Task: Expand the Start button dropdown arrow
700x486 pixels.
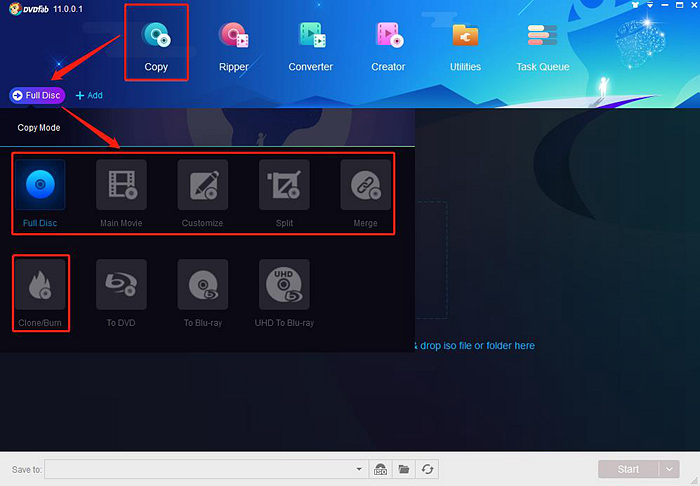Action: 669,469
